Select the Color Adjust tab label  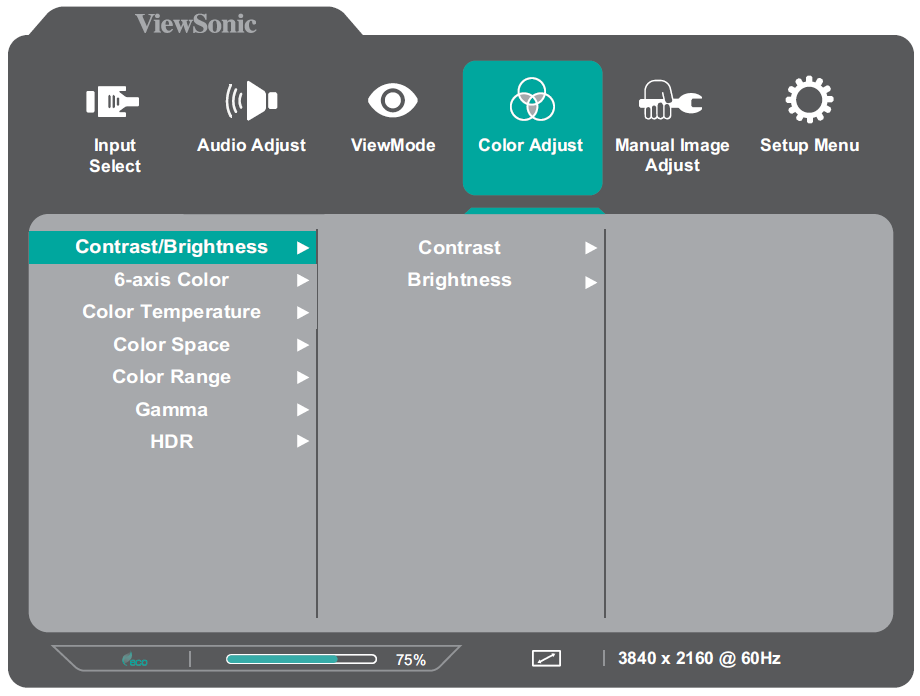531,146
